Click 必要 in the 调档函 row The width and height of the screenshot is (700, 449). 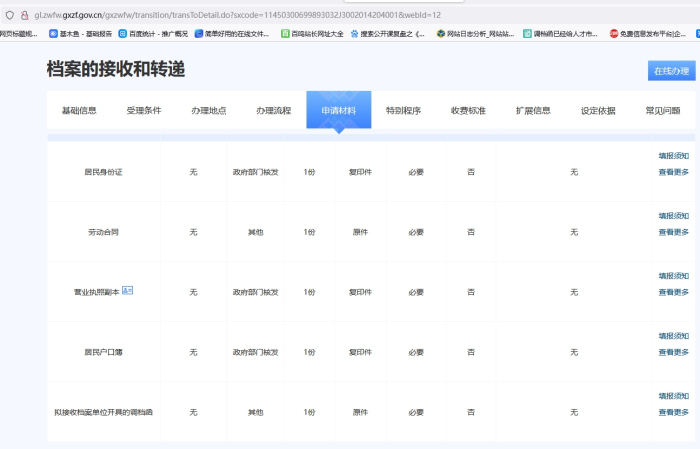point(416,412)
